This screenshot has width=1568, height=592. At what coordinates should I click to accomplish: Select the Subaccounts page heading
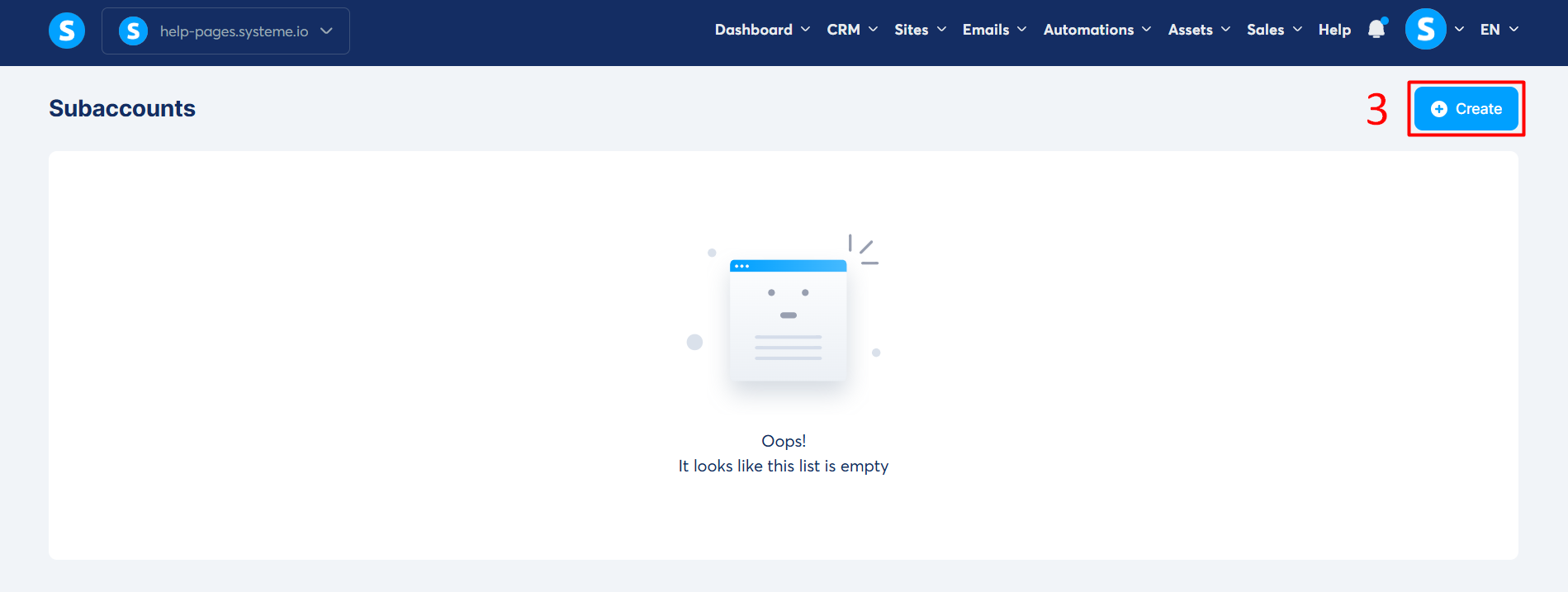(122, 108)
